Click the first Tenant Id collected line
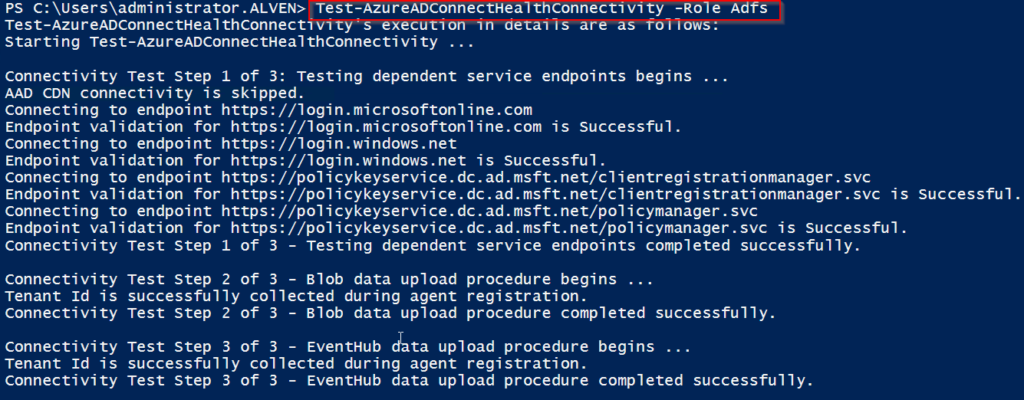 point(291,297)
